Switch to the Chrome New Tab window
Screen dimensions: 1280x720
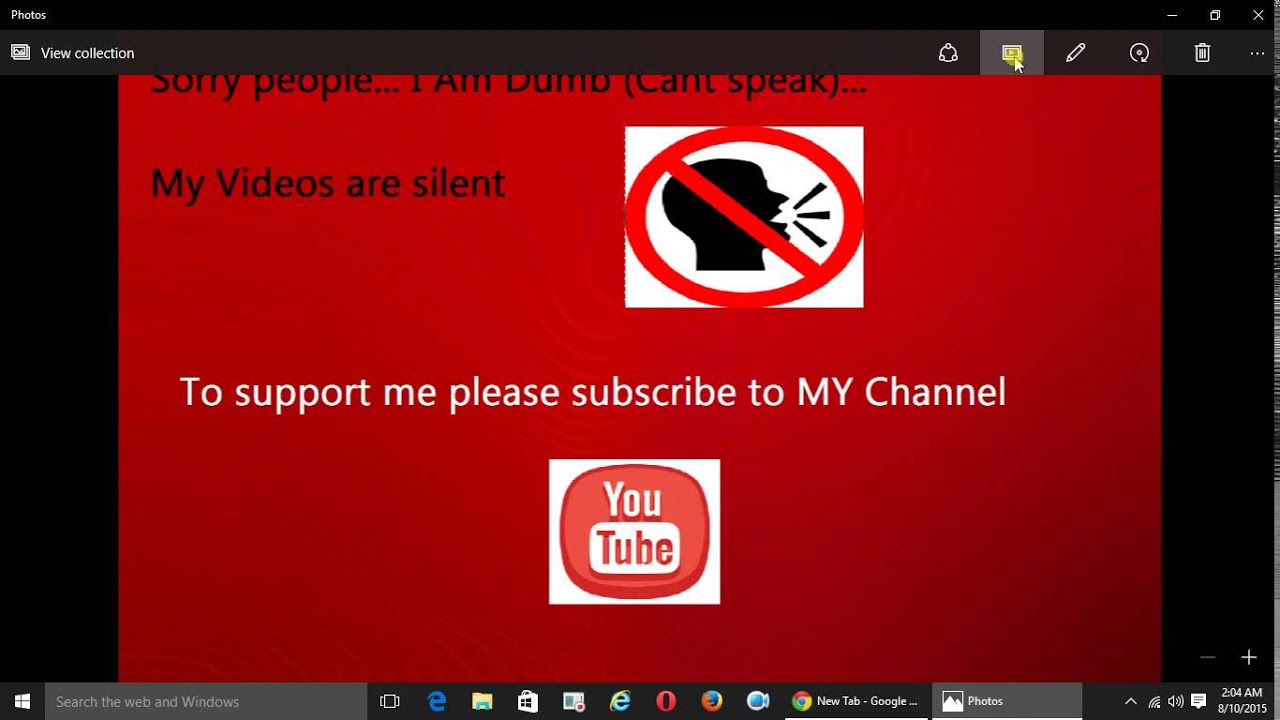[855, 701]
